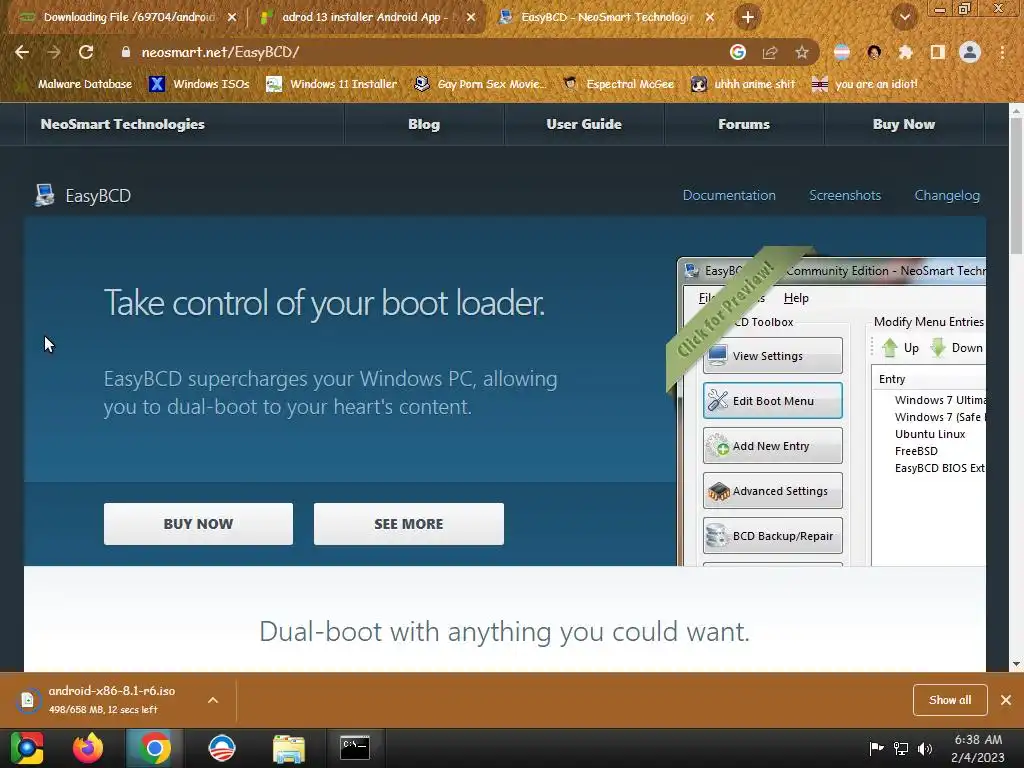1024x768 pixels.
Task: Open the share page icon in address bar
Action: click(770, 52)
